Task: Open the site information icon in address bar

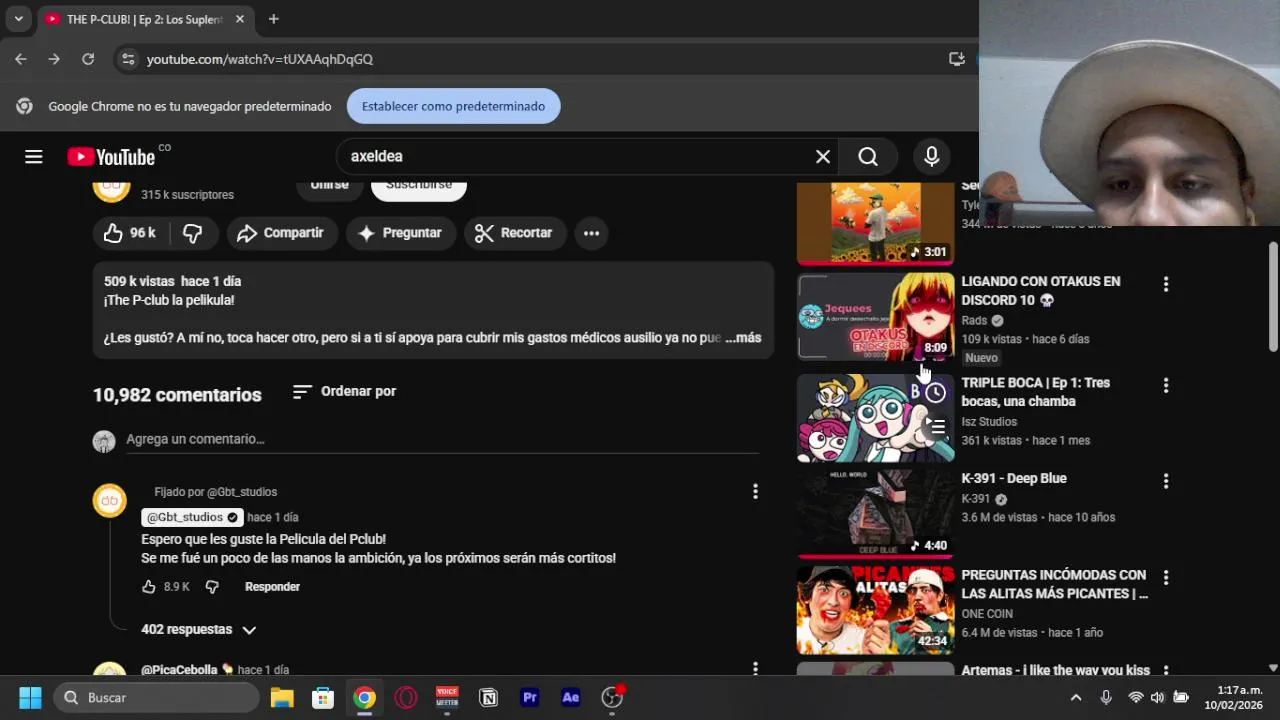Action: click(x=128, y=59)
